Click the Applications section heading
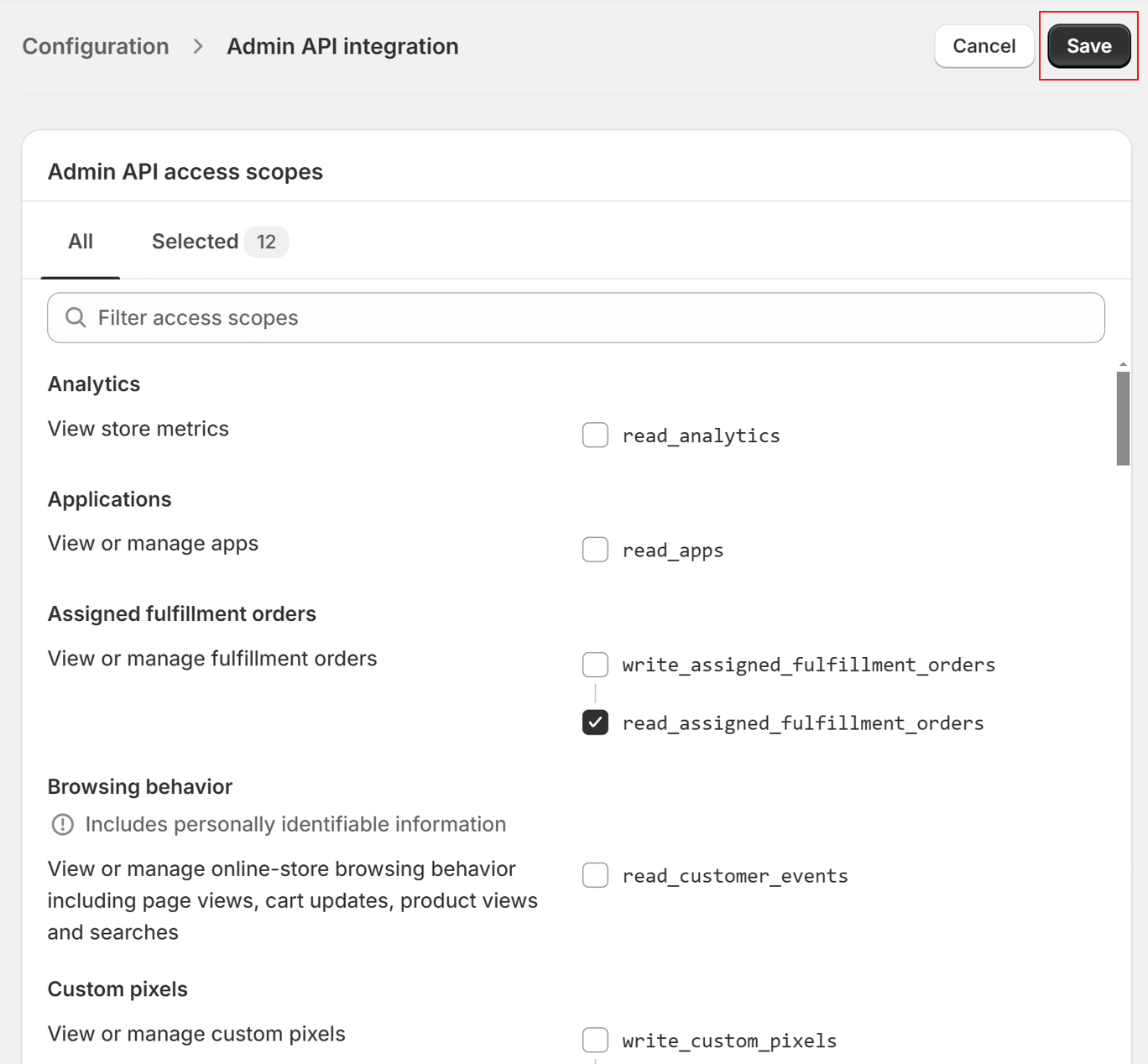Image resolution: width=1148 pixels, height=1064 pixels. coord(109,499)
